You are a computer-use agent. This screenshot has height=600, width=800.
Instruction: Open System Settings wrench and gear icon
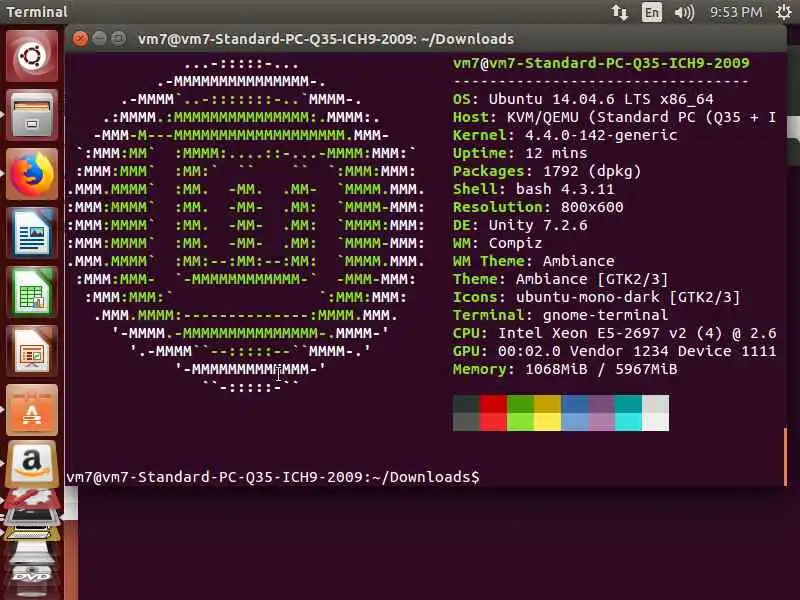coord(32,500)
